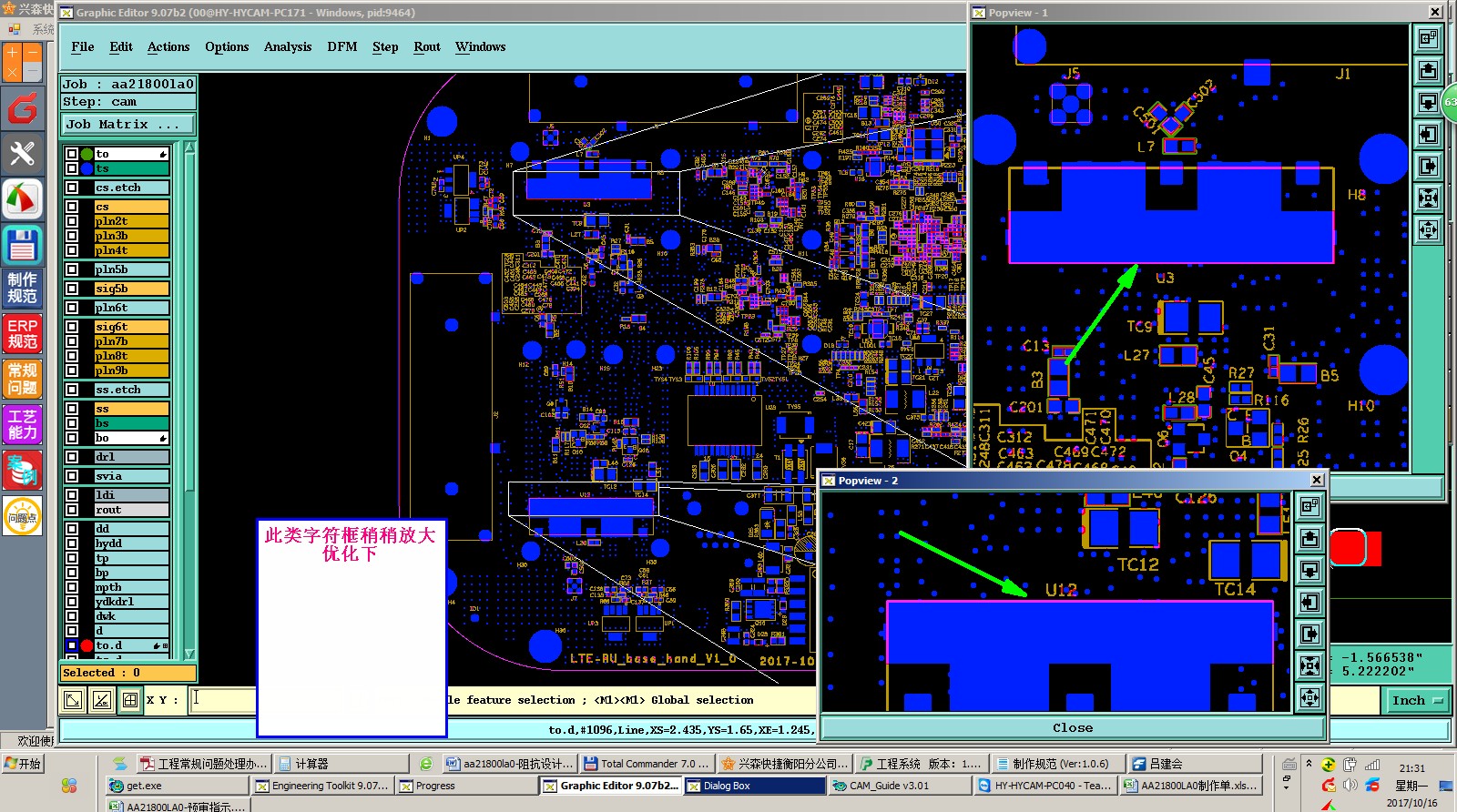Viewport: 1457px width, 812px height.
Task: Pan up in Popview 2 toolbar
Action: click(x=1309, y=539)
